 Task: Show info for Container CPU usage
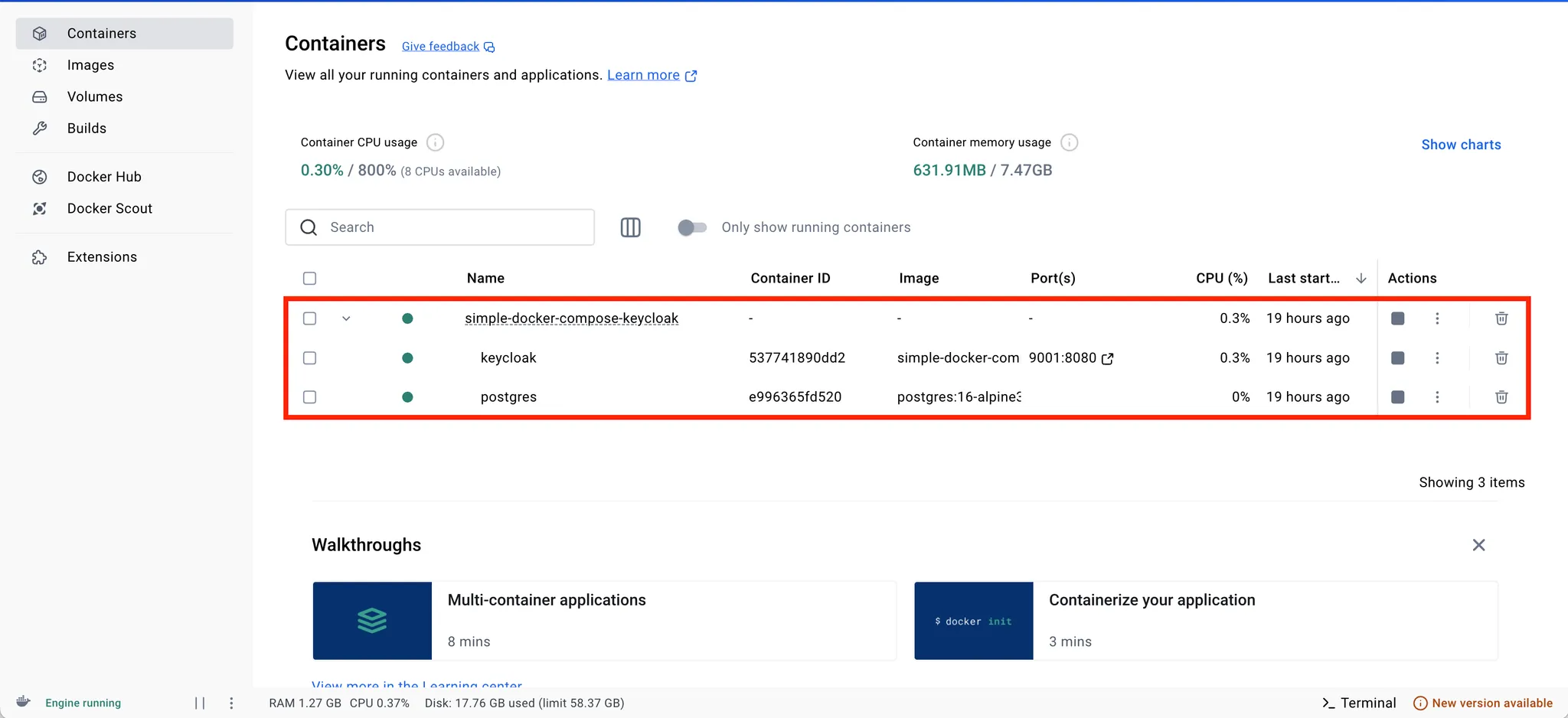(x=435, y=142)
